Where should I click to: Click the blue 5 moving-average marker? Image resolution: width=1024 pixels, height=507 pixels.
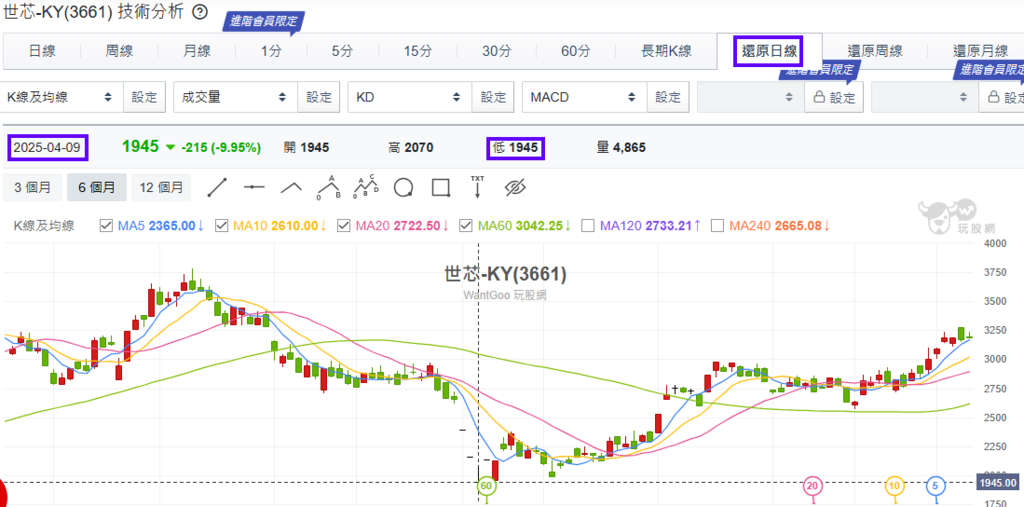(x=935, y=486)
